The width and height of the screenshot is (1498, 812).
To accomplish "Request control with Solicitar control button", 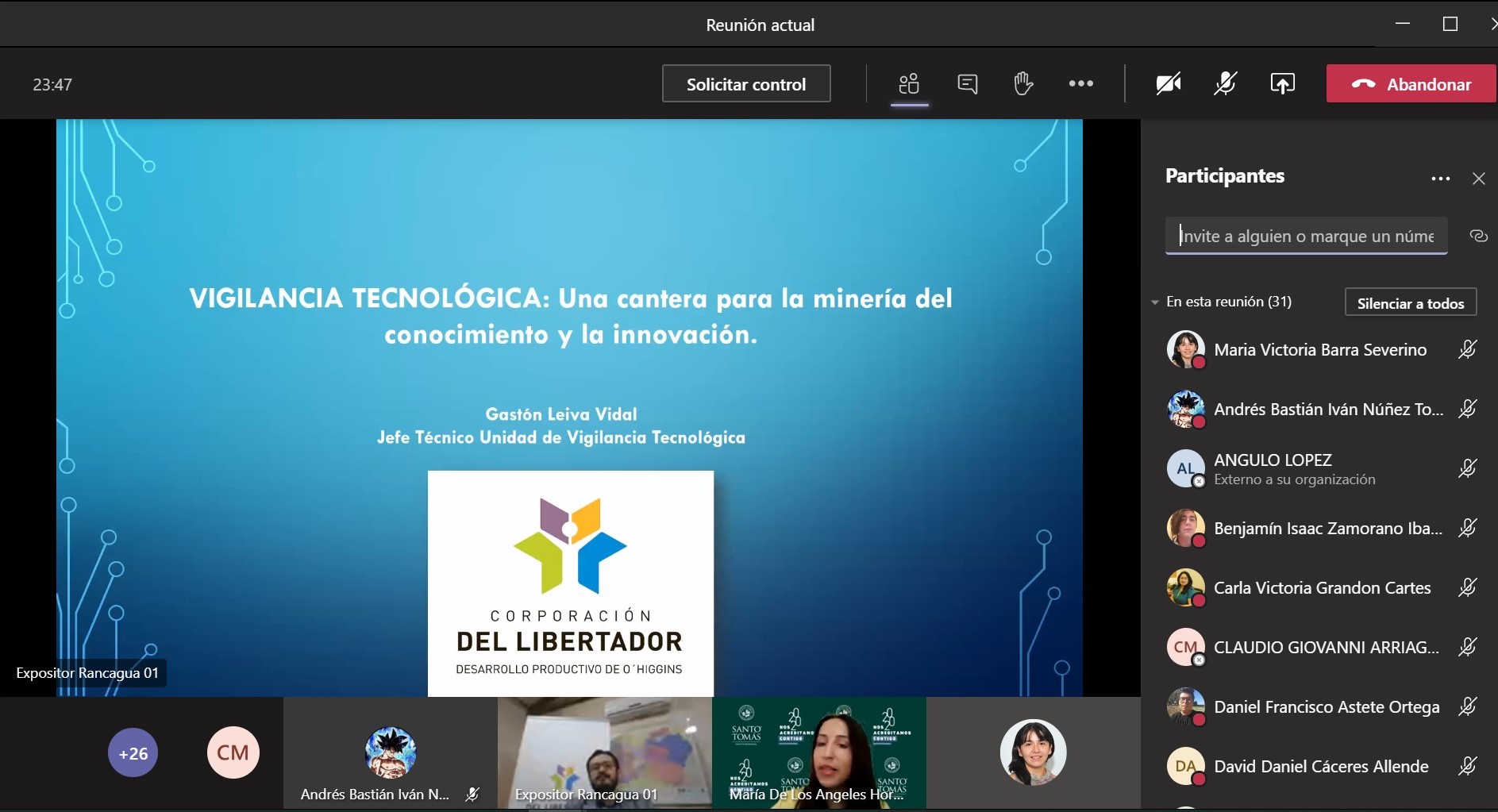I will (746, 84).
